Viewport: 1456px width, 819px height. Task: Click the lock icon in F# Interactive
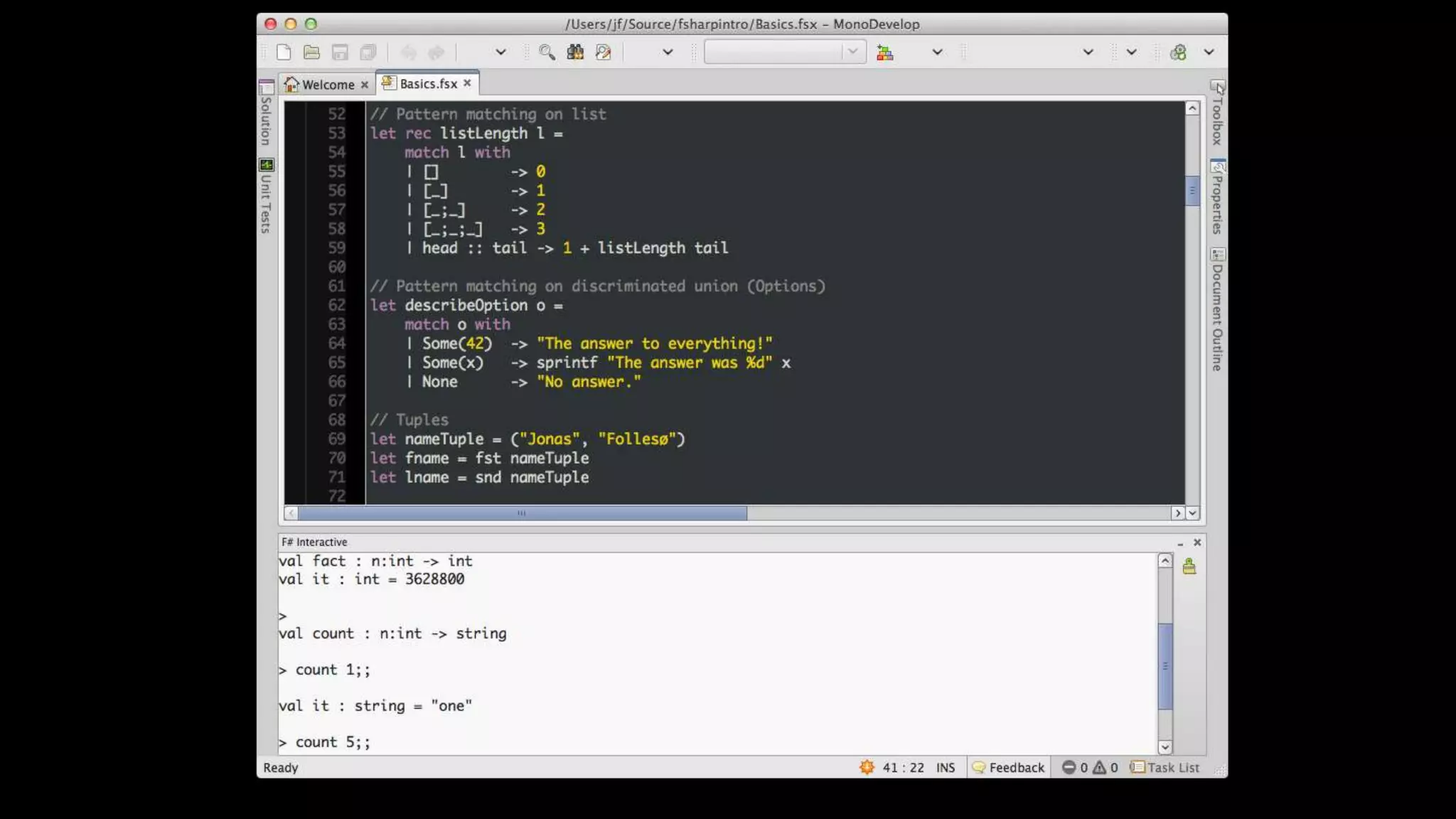coord(1189,567)
